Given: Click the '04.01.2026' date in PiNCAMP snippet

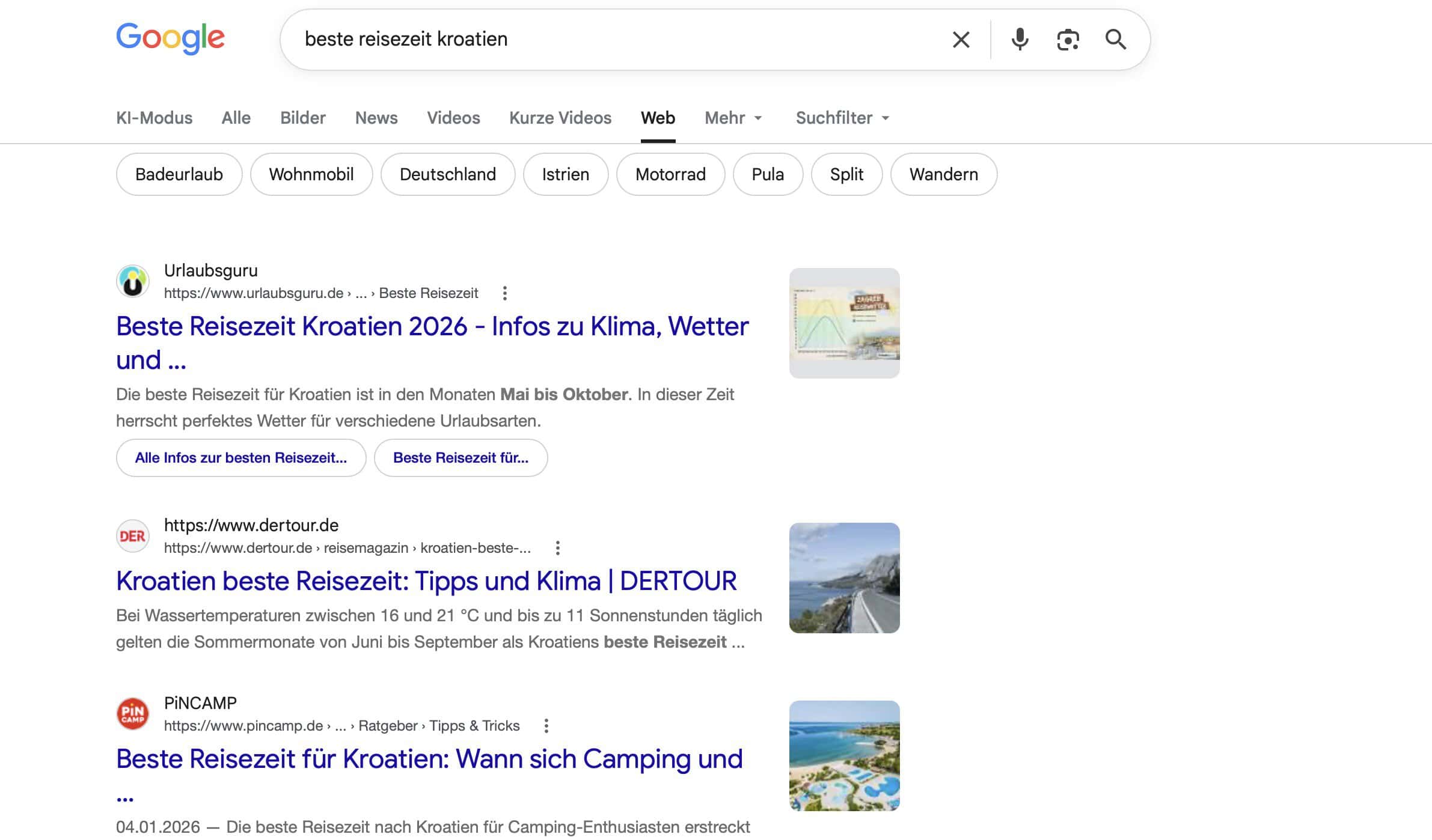Looking at the screenshot, I should 158,827.
